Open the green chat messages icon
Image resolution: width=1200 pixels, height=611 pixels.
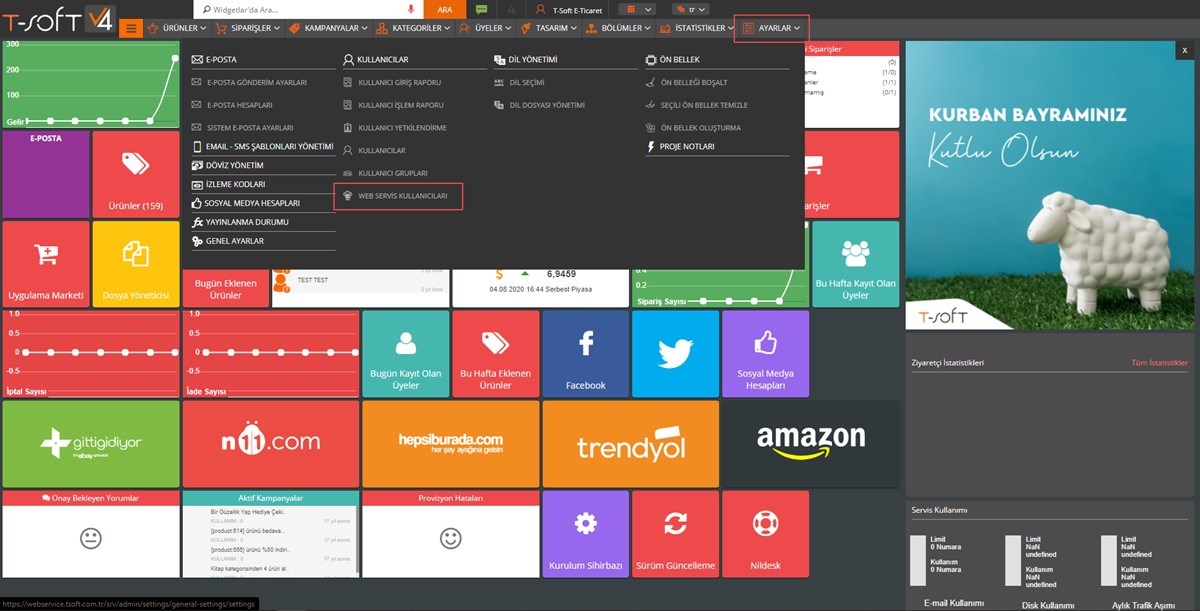pos(481,9)
